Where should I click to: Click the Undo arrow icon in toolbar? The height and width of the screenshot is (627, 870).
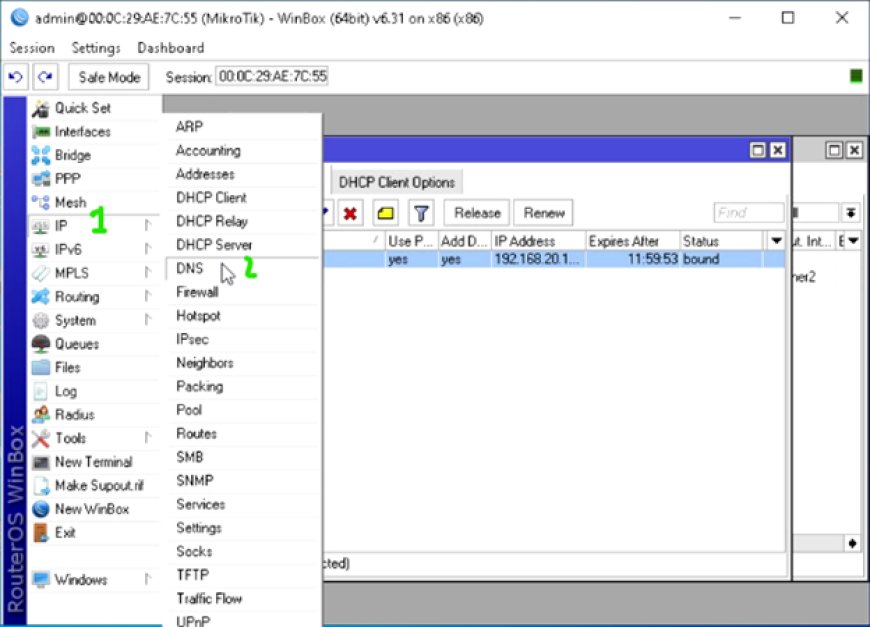16,77
